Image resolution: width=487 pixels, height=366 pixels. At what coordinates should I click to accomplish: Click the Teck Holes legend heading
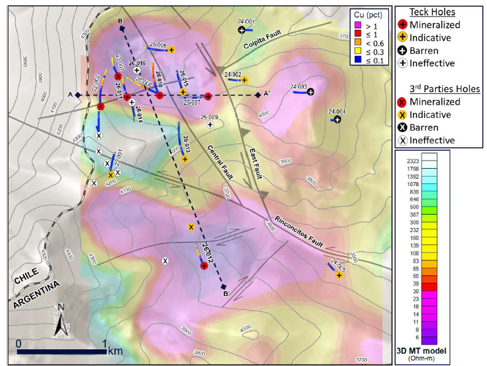point(432,12)
